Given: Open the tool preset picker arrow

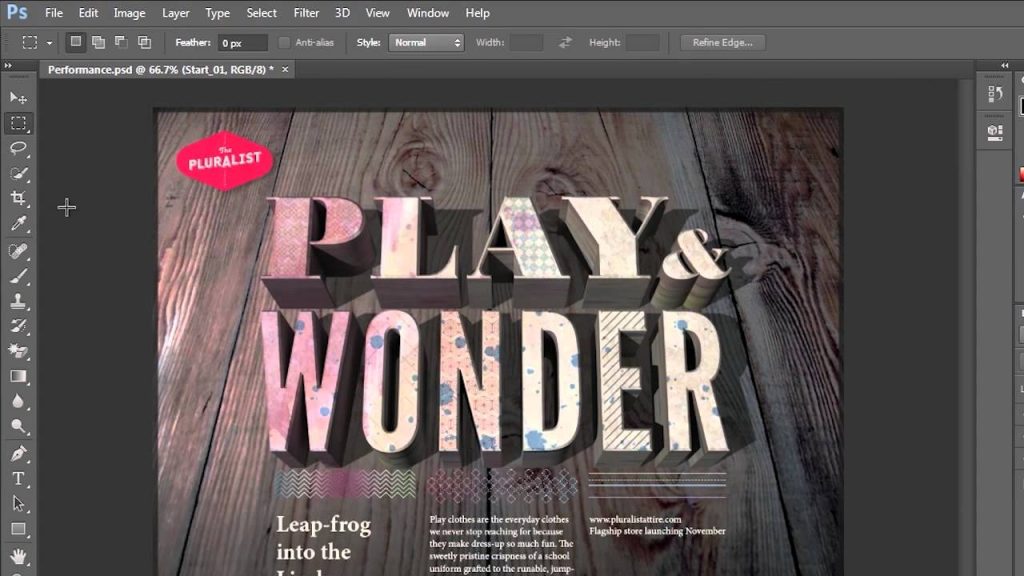Looking at the screenshot, I should click(48, 43).
